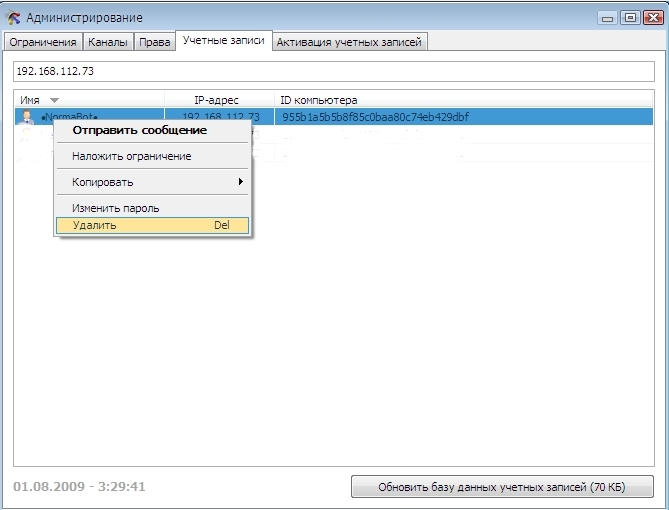Sort by the IP-адрес column header

click(216, 100)
